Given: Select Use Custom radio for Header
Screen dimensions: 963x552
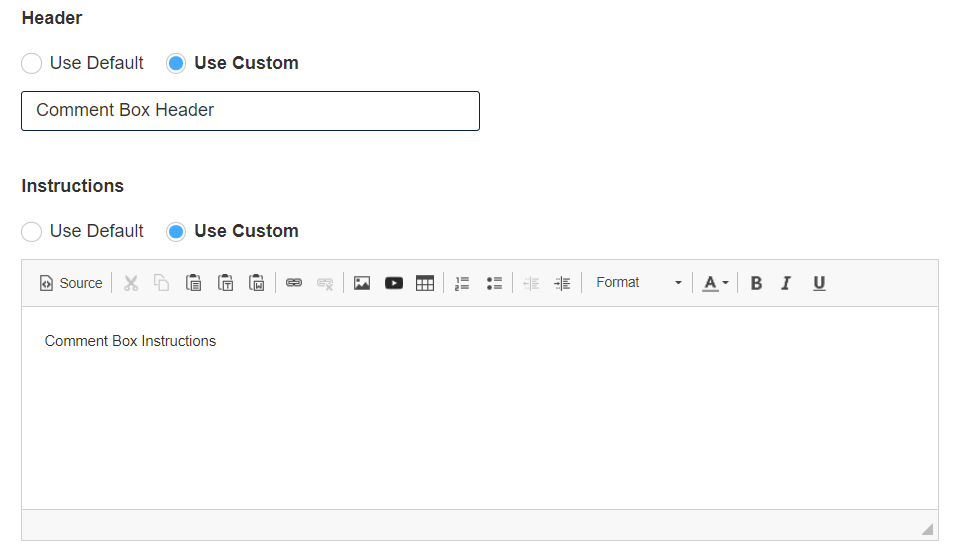Looking at the screenshot, I should pyautogui.click(x=176, y=63).
